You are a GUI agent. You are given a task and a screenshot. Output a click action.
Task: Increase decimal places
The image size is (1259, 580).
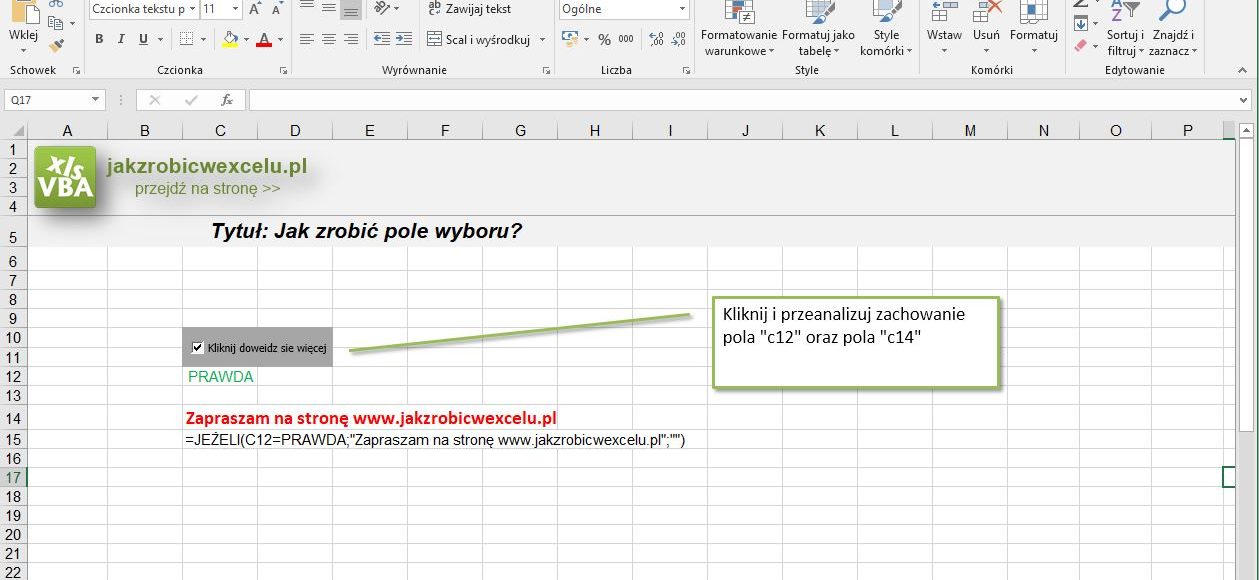coord(656,39)
